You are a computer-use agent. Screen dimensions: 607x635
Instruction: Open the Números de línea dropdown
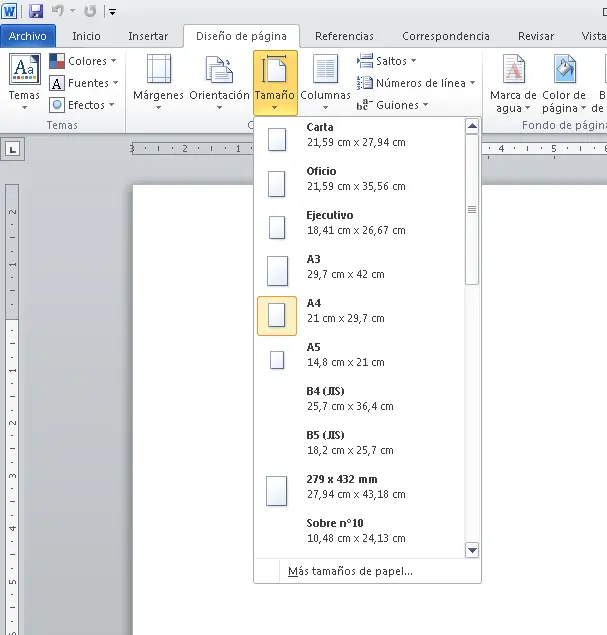point(417,83)
